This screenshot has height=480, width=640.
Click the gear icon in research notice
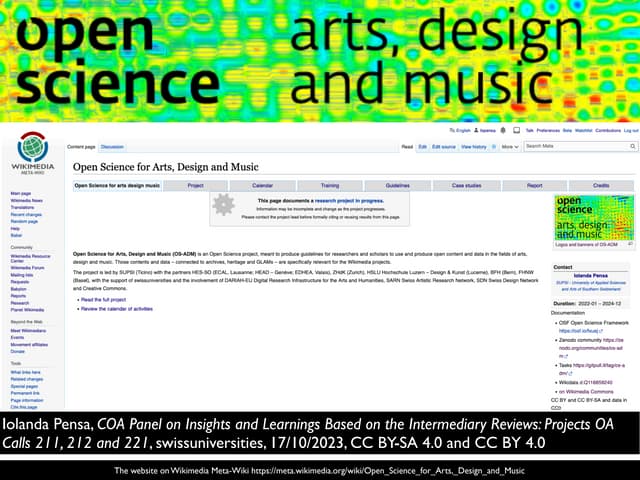(224, 205)
